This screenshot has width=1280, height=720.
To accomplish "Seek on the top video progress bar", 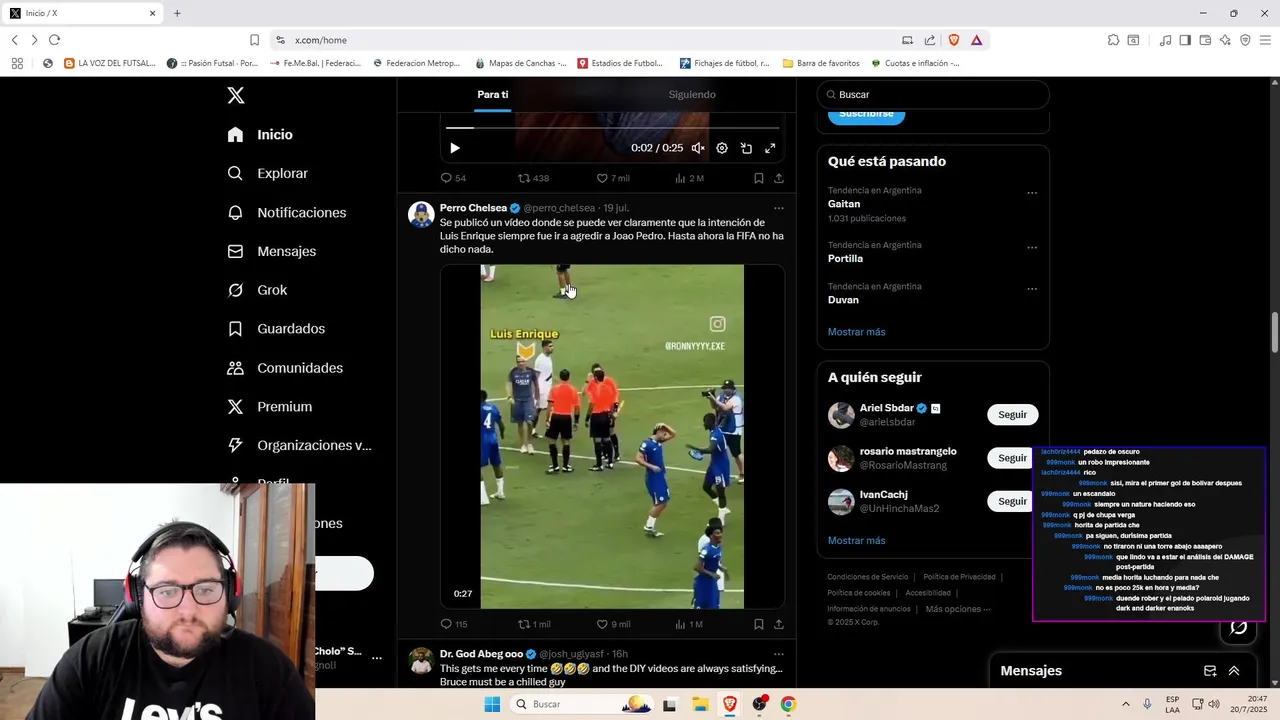I will pos(612,128).
